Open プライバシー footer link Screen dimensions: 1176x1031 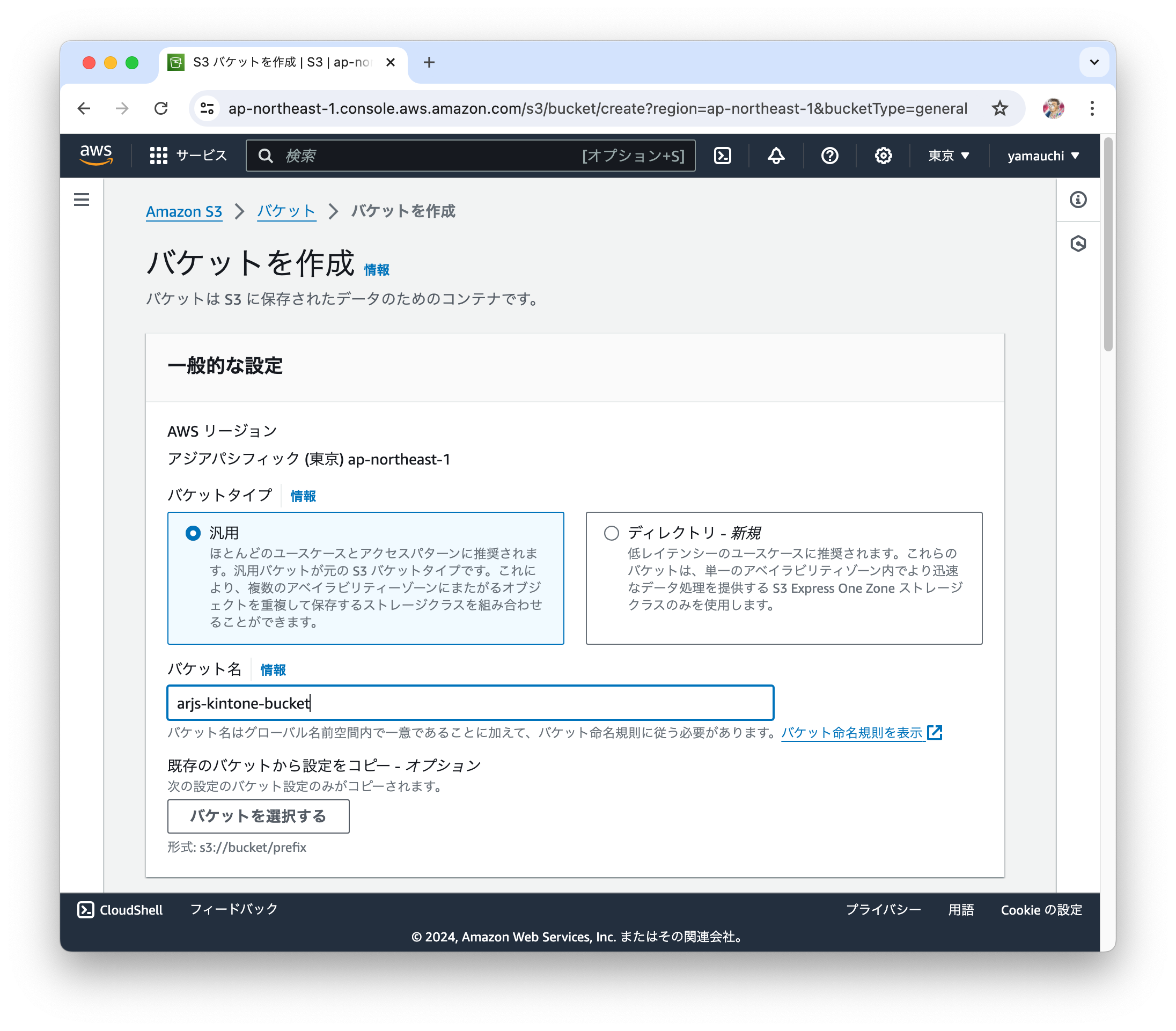[883, 910]
